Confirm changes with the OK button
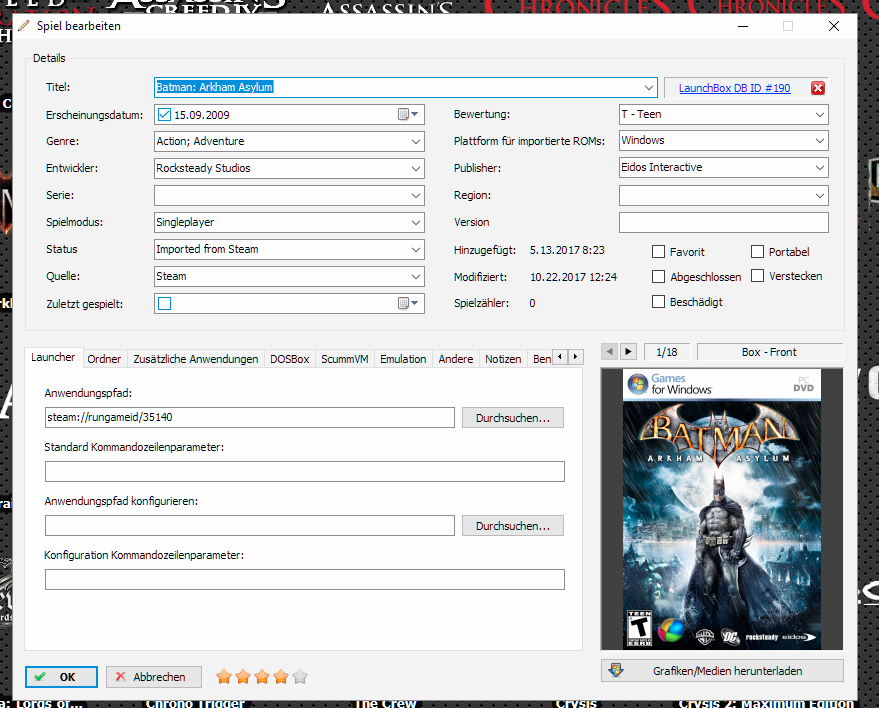This screenshot has height=708, width=879. (x=61, y=677)
